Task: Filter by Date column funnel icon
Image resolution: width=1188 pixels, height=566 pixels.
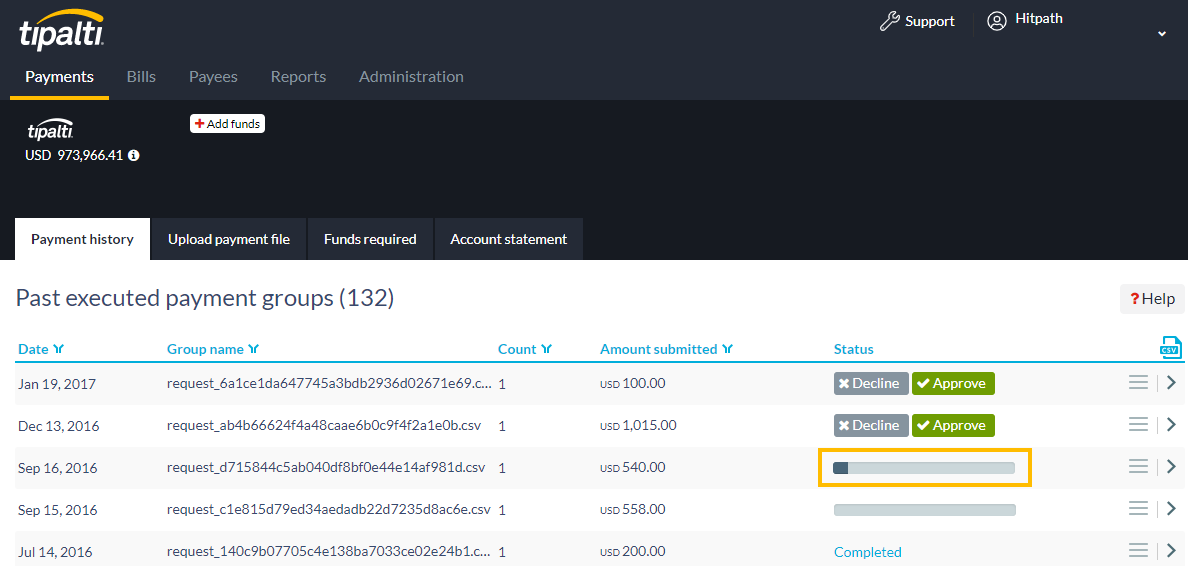Action: coord(59,350)
